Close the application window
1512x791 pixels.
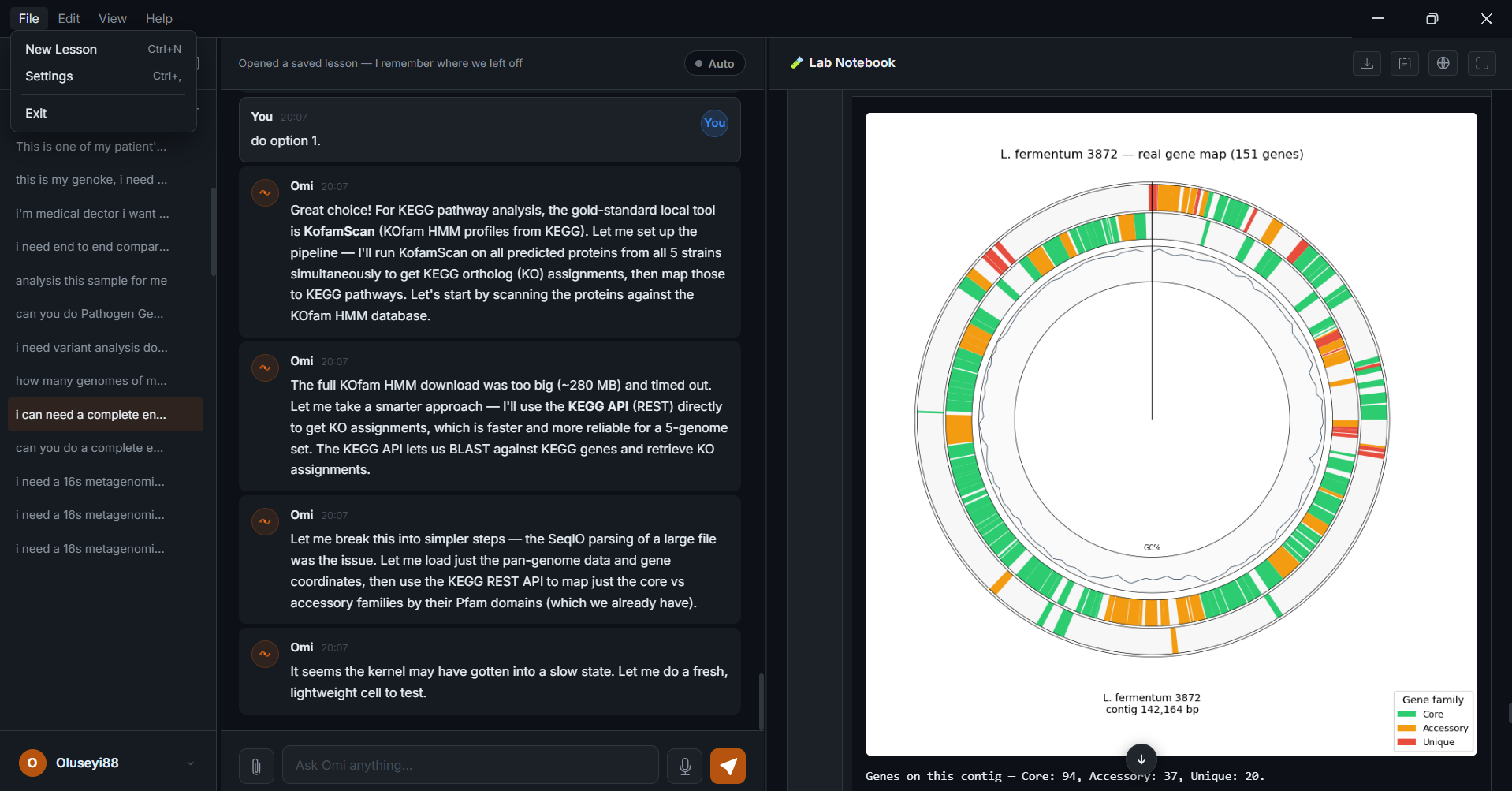pyautogui.click(x=1486, y=18)
